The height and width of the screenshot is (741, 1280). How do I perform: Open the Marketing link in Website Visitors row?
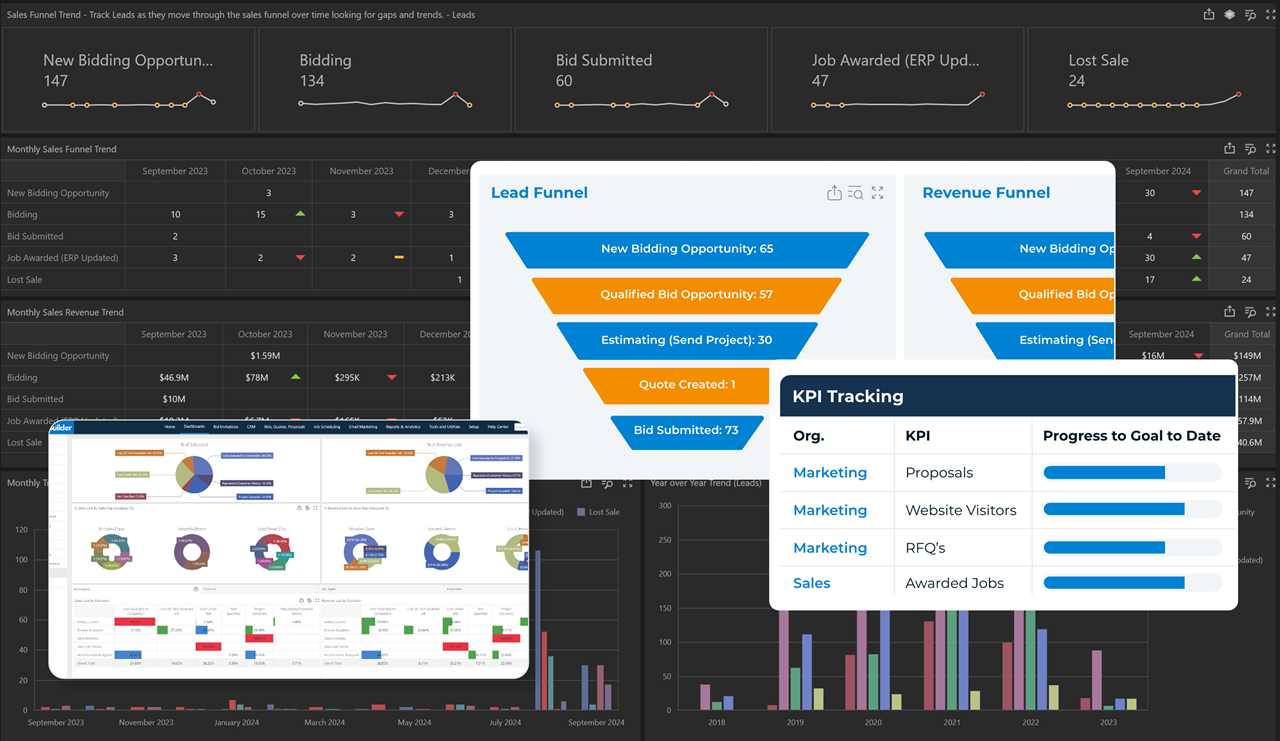[830, 510]
